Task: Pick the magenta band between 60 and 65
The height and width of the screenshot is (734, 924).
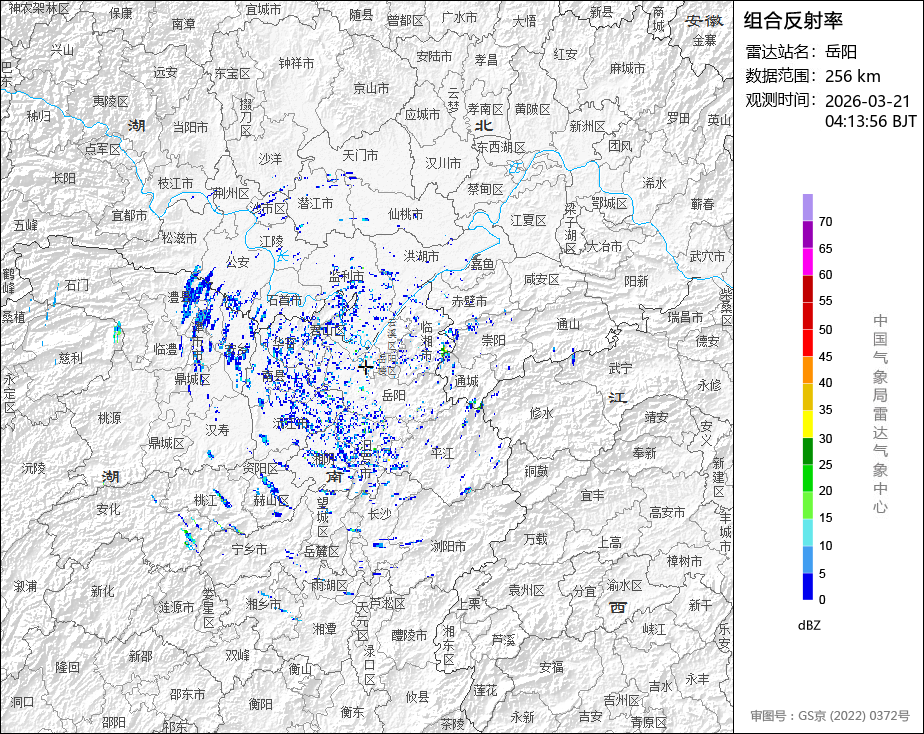Action: click(807, 262)
